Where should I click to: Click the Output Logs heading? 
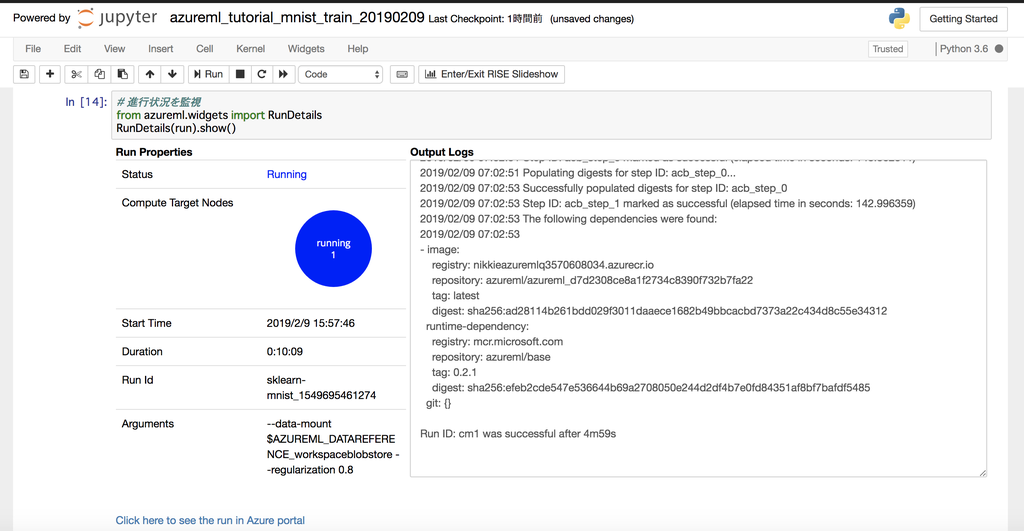(441, 152)
